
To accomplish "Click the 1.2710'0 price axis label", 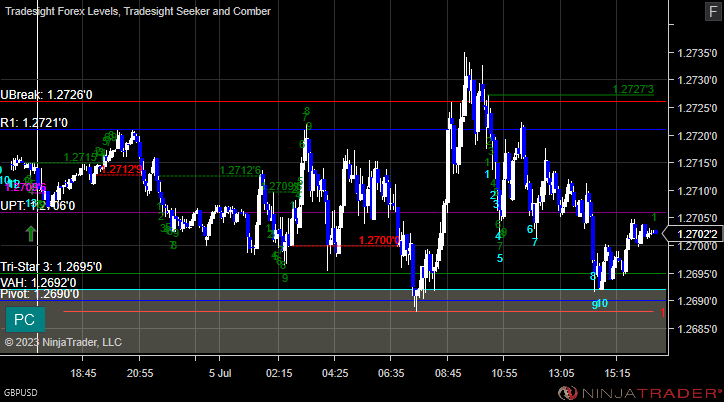I will point(697,191).
